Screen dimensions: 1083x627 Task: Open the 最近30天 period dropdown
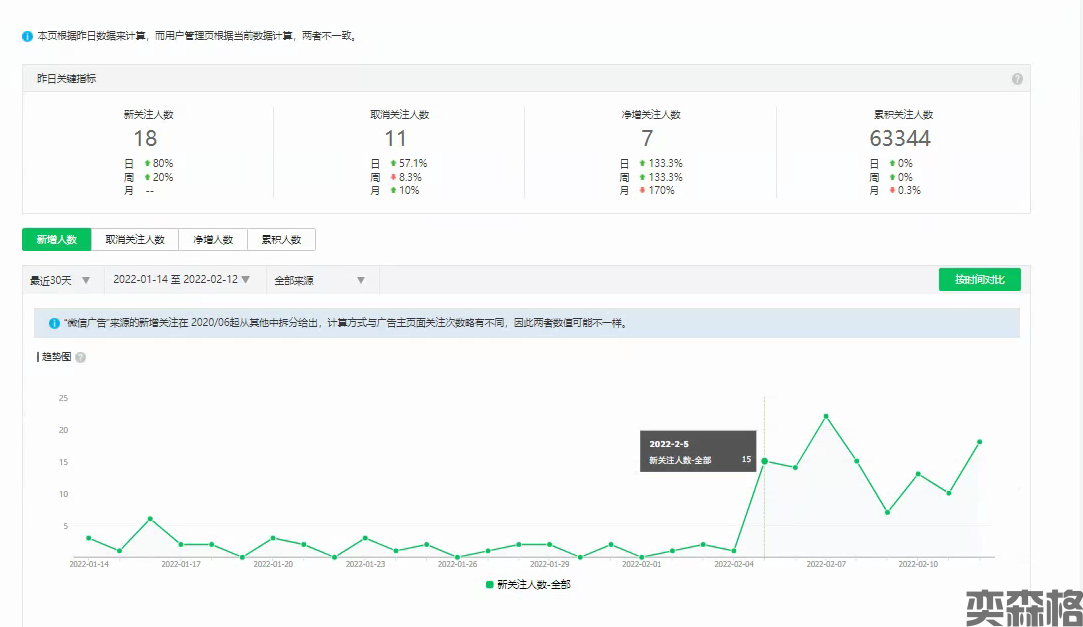pos(60,280)
